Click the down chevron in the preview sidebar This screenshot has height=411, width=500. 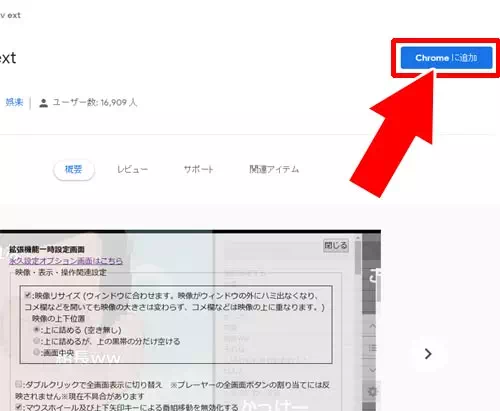(372, 370)
